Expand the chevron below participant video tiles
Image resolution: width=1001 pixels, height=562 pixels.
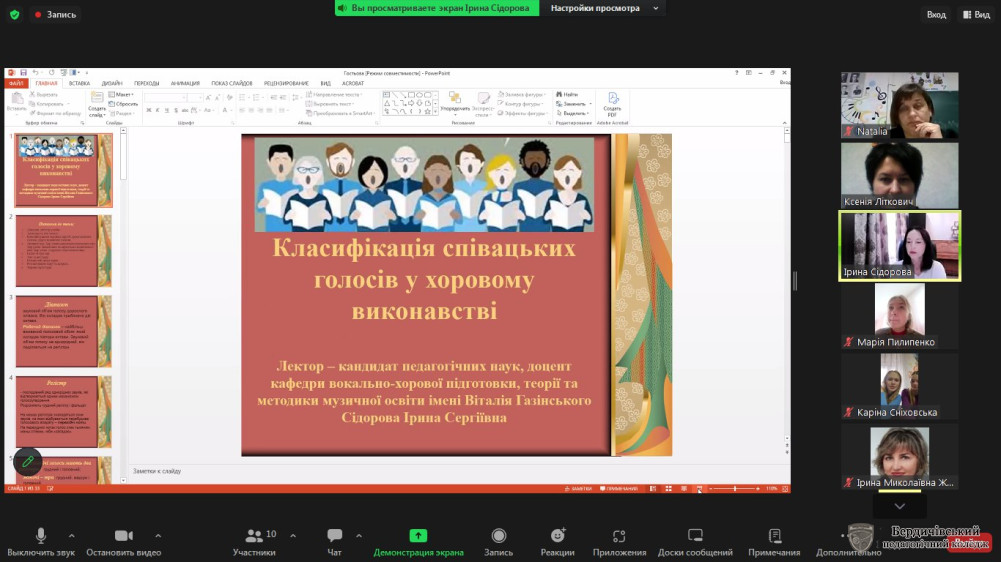tap(899, 506)
